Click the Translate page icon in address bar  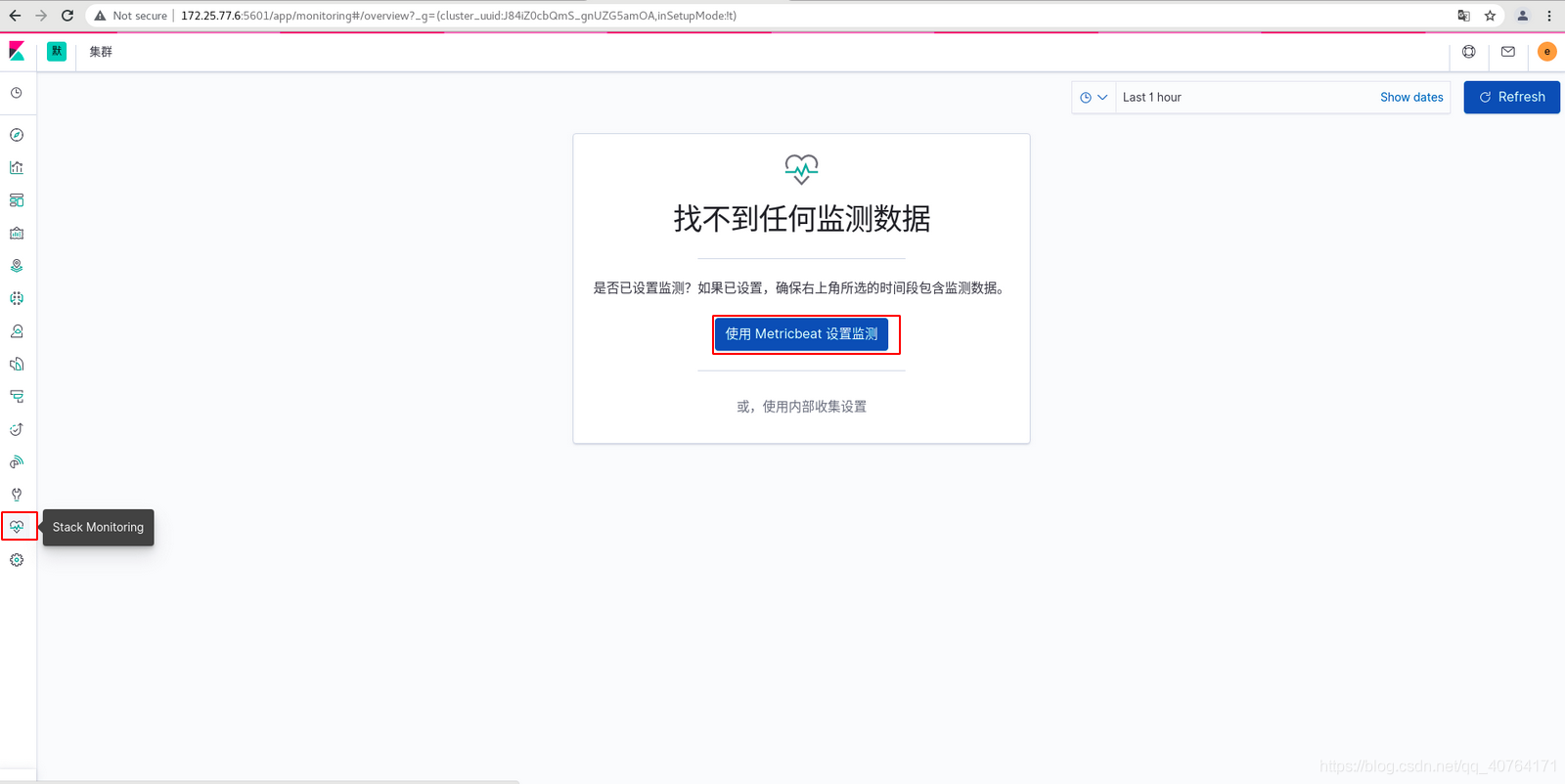[x=1463, y=16]
